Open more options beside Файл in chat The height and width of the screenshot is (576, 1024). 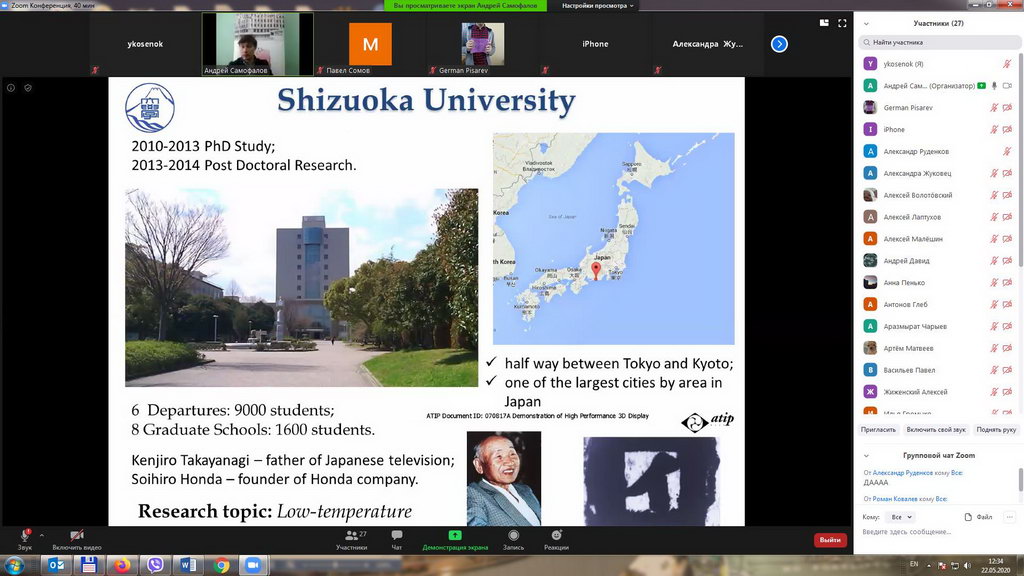(1010, 517)
